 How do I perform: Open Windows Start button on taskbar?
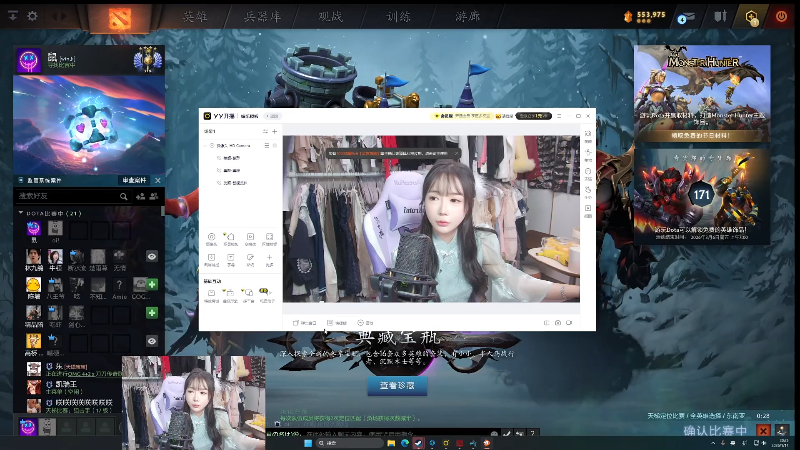click(308, 443)
